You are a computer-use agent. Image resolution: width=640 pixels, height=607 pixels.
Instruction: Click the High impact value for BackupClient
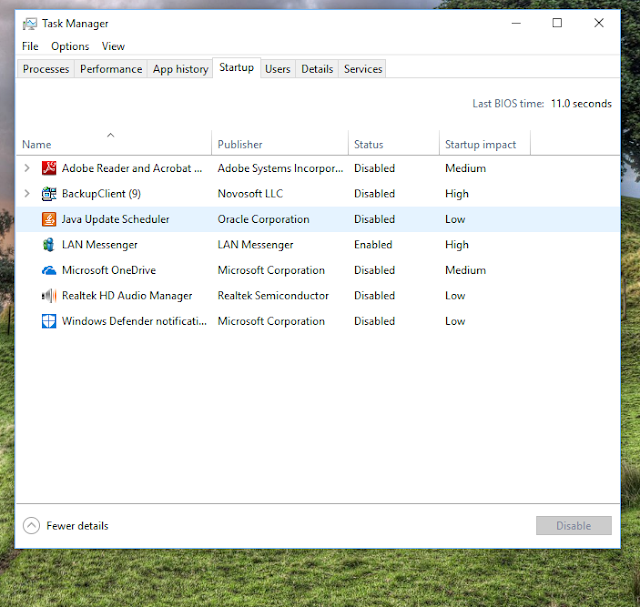[x=457, y=194]
